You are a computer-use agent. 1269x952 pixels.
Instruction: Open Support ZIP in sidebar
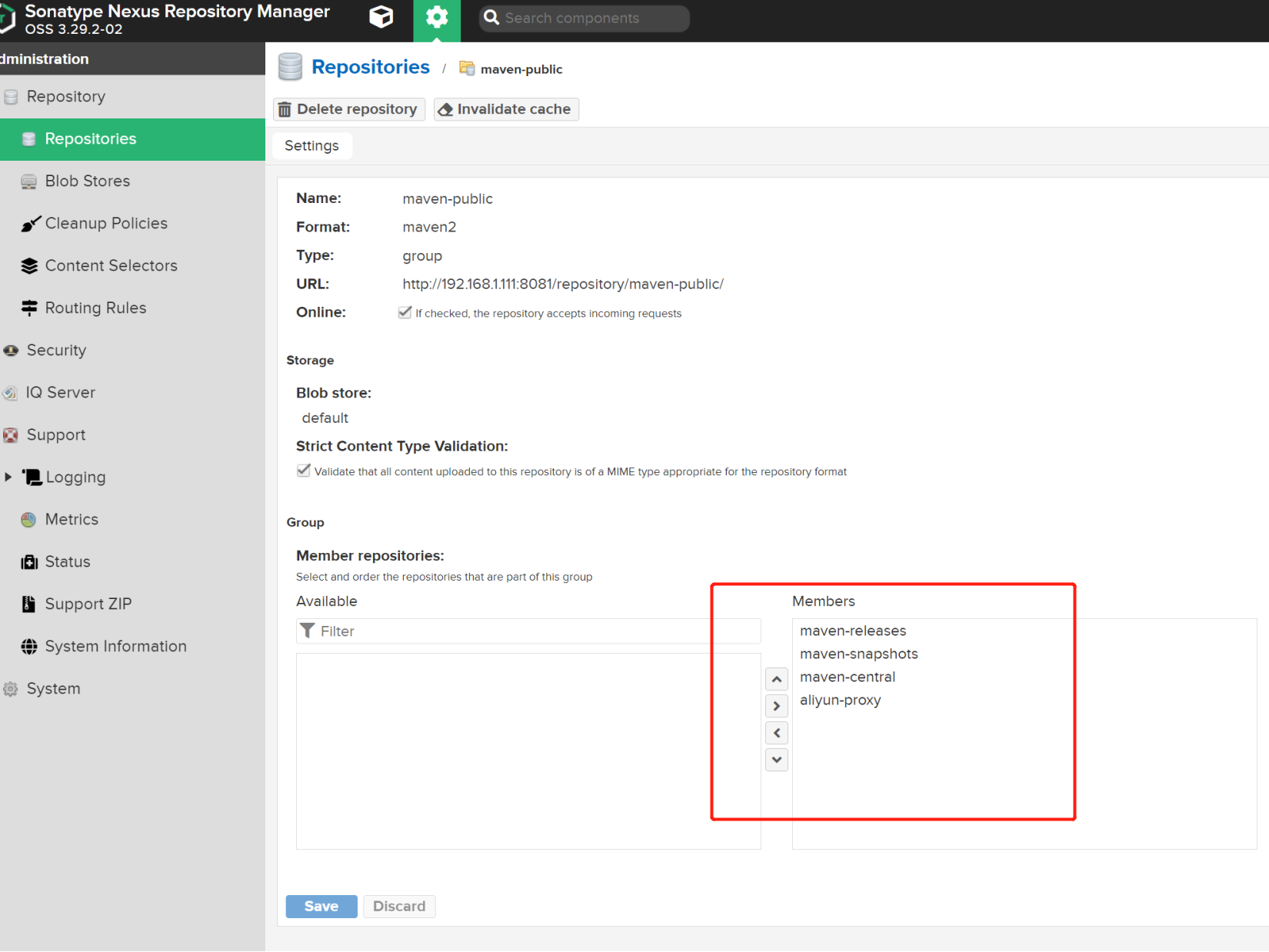[x=132, y=604]
